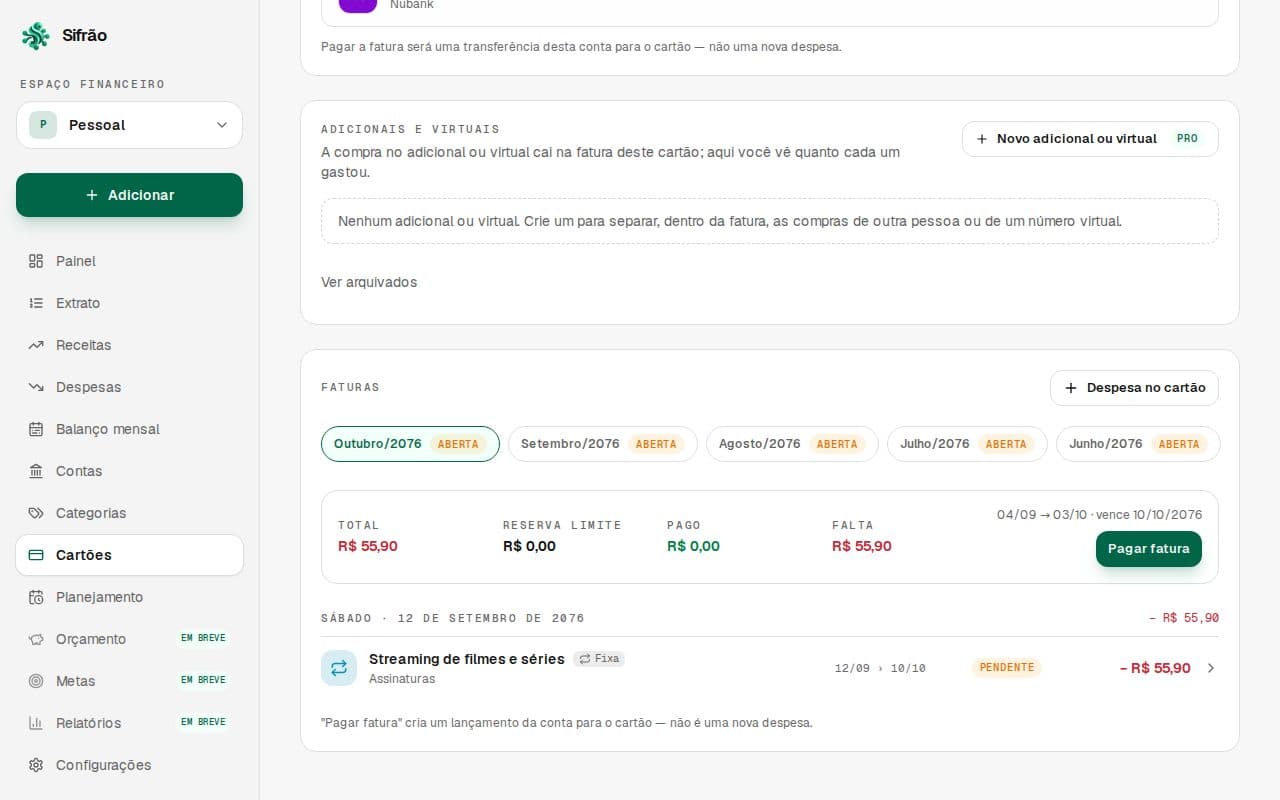Click the Assinaturas category label
This screenshot has width=1280, height=800.
coord(402,679)
